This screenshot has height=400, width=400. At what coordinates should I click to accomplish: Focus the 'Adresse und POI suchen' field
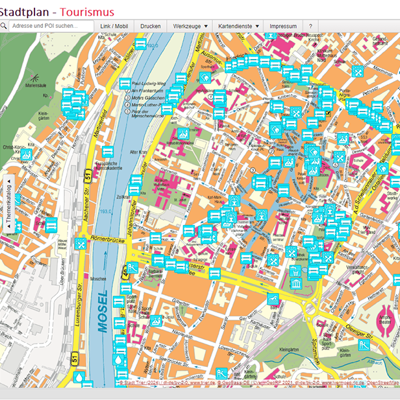coord(51,26)
